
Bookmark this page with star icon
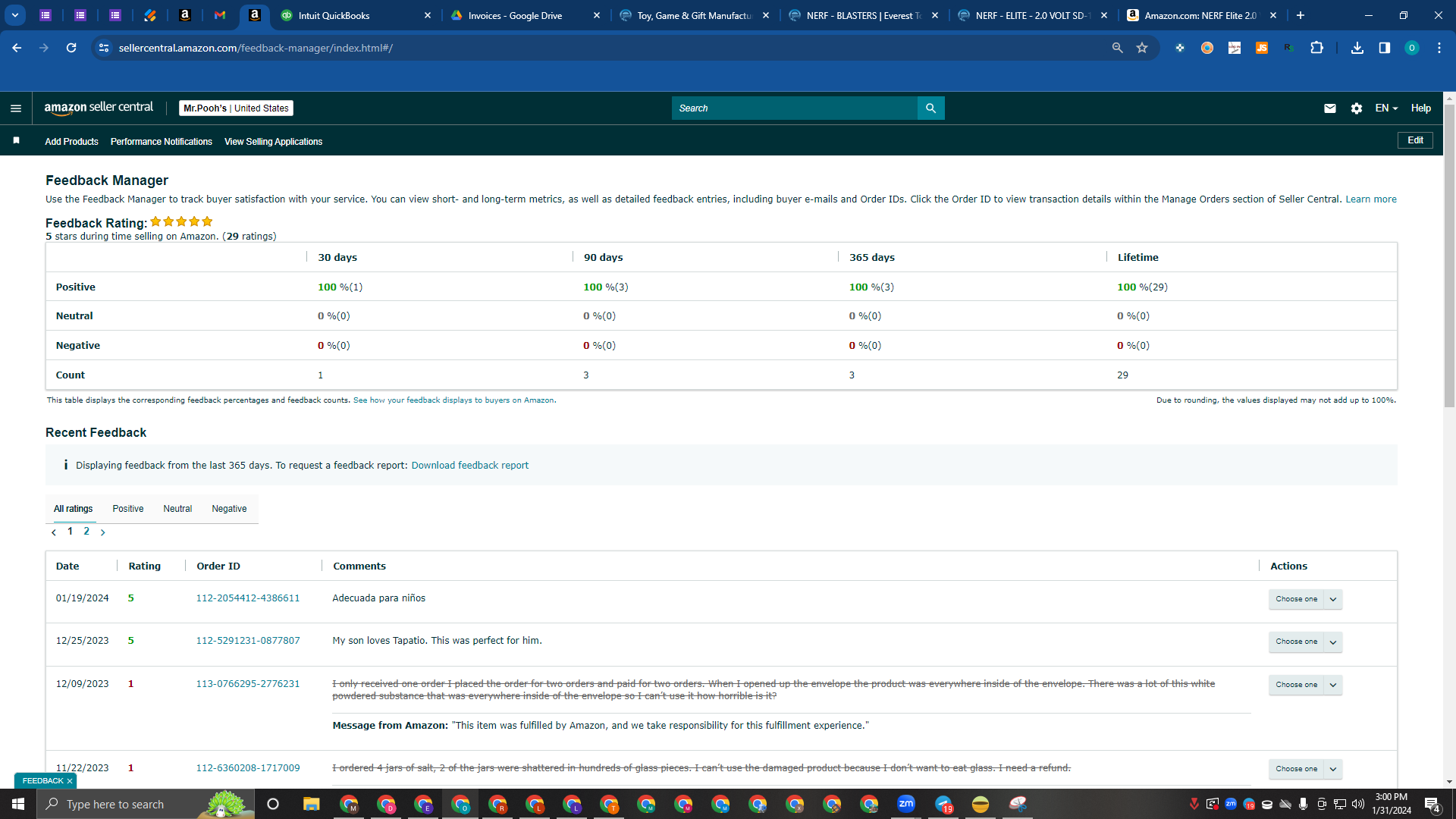1142,48
